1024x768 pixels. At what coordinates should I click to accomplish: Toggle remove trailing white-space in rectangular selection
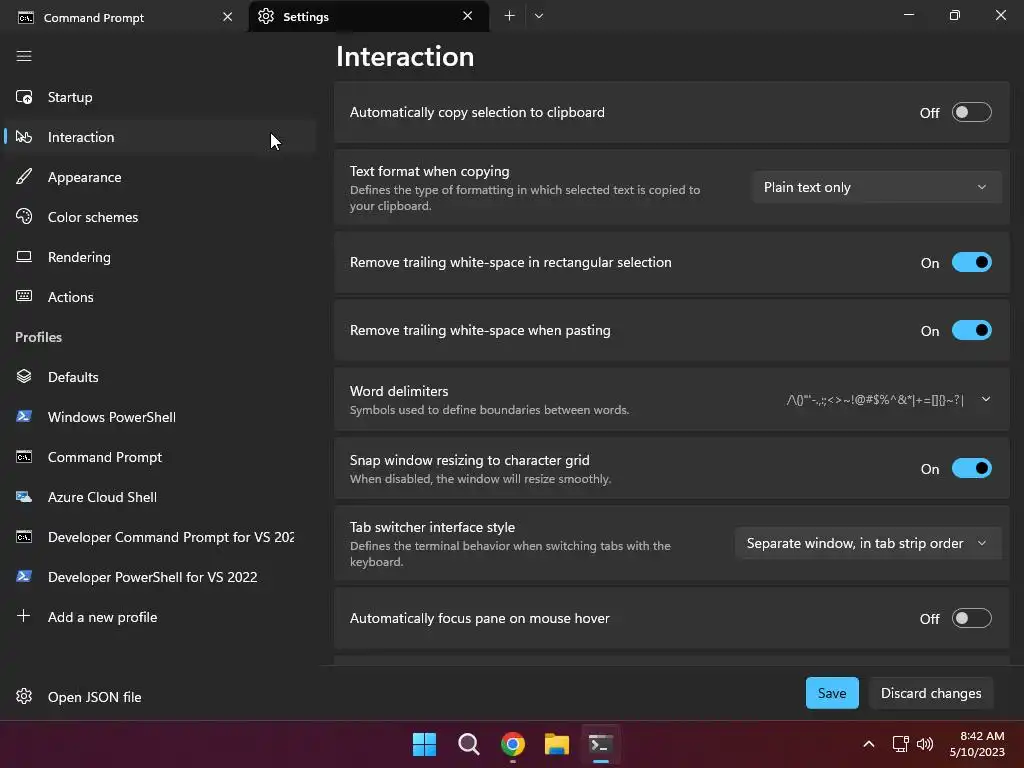pyautogui.click(x=971, y=263)
